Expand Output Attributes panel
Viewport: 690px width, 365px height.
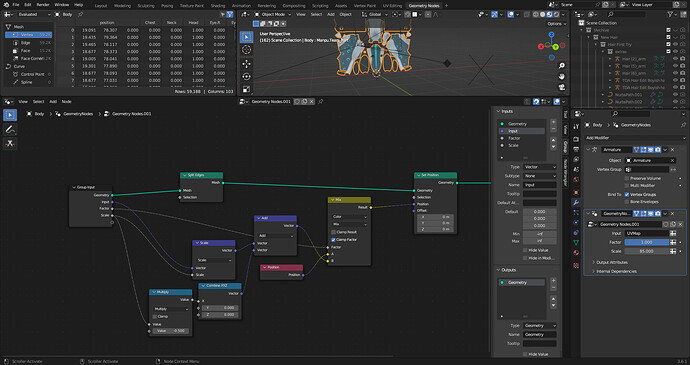click(612, 262)
